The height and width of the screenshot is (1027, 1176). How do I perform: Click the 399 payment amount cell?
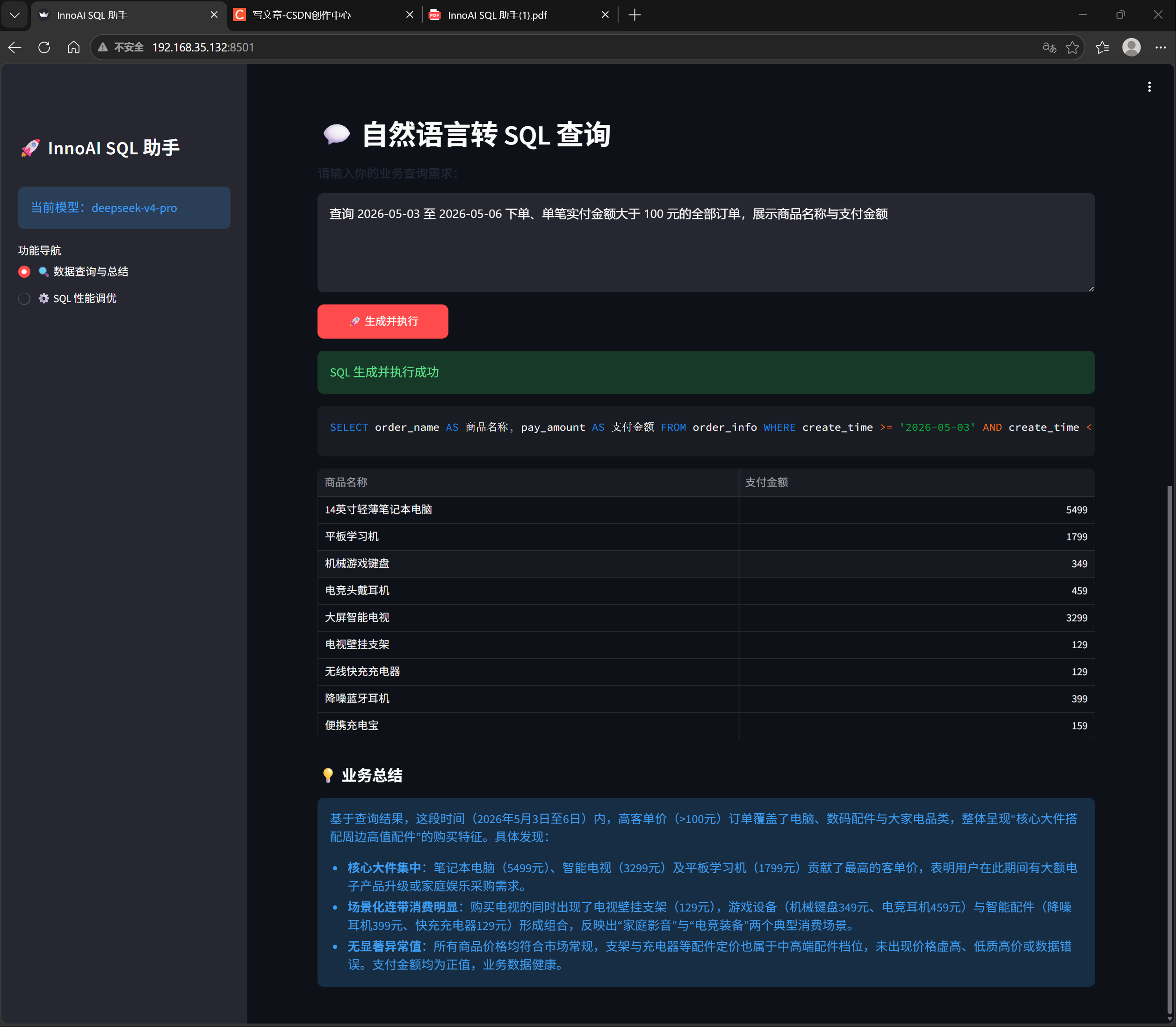pyautogui.click(x=917, y=698)
